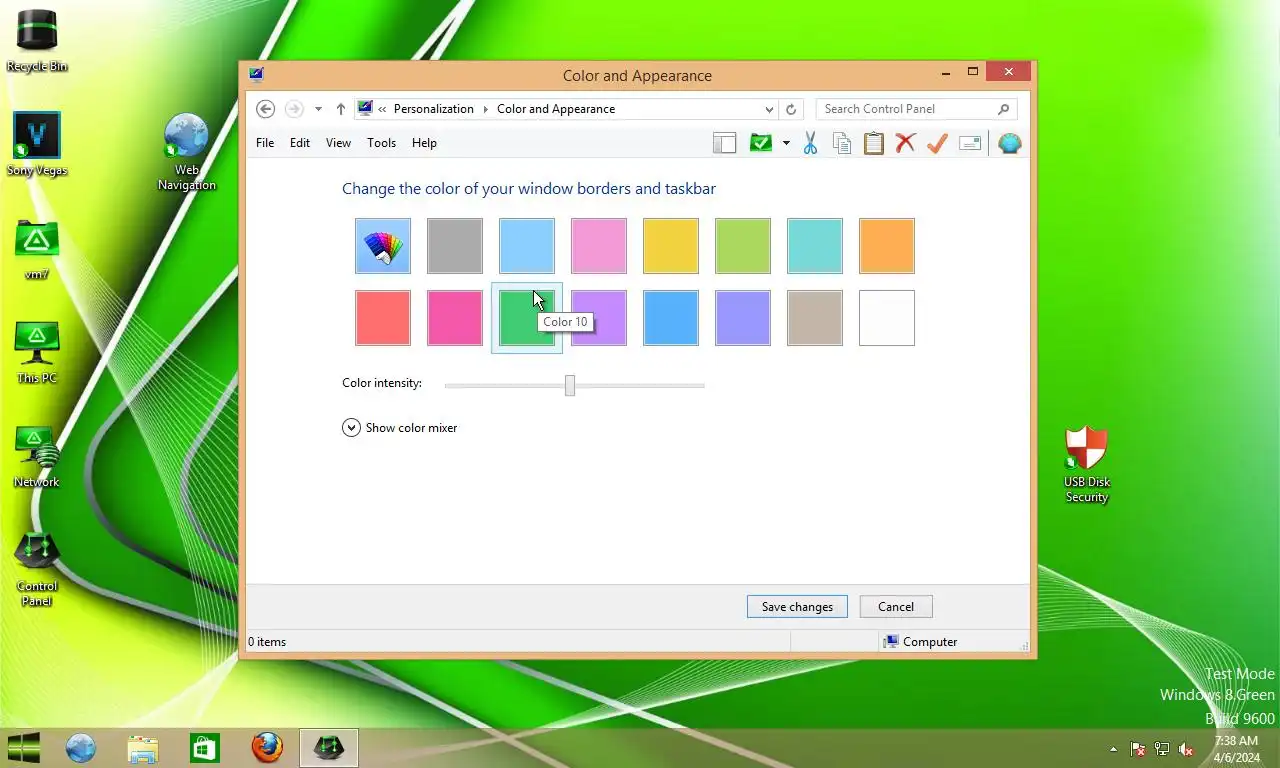
Task: Select the This PC desktop icon
Action: click(37, 352)
